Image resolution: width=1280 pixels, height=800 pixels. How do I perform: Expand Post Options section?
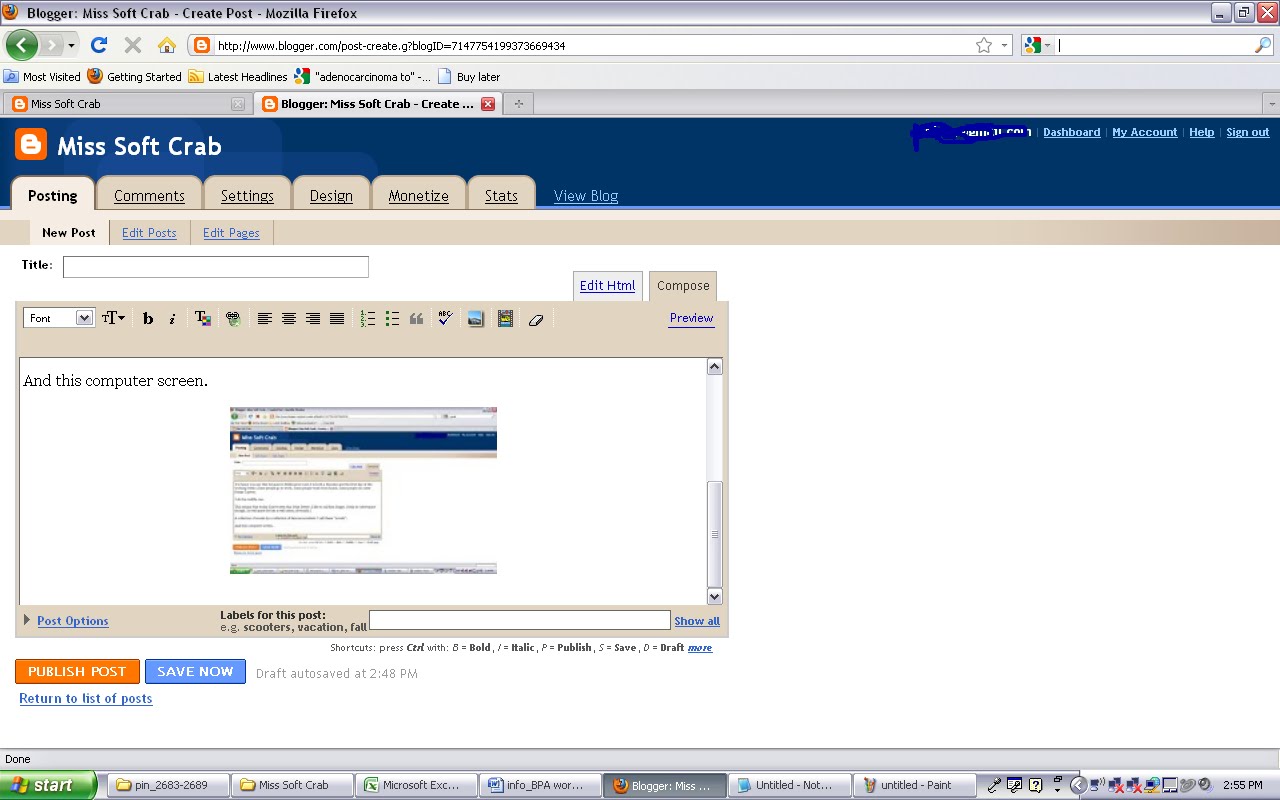pyautogui.click(x=66, y=621)
